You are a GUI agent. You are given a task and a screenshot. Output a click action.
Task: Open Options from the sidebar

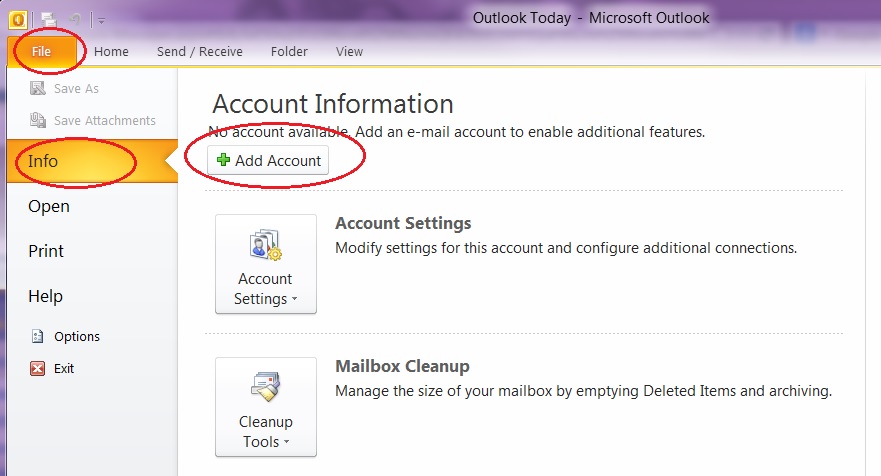pos(76,337)
